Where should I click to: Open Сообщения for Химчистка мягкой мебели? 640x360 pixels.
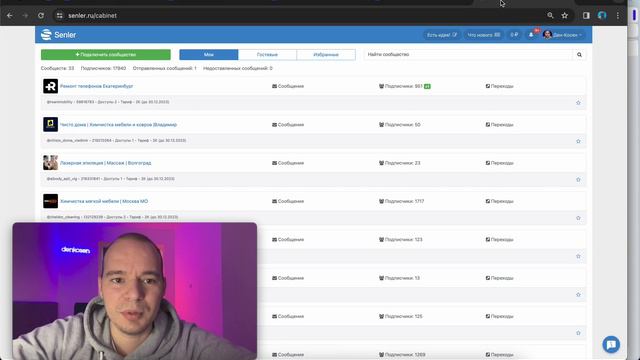click(x=288, y=201)
